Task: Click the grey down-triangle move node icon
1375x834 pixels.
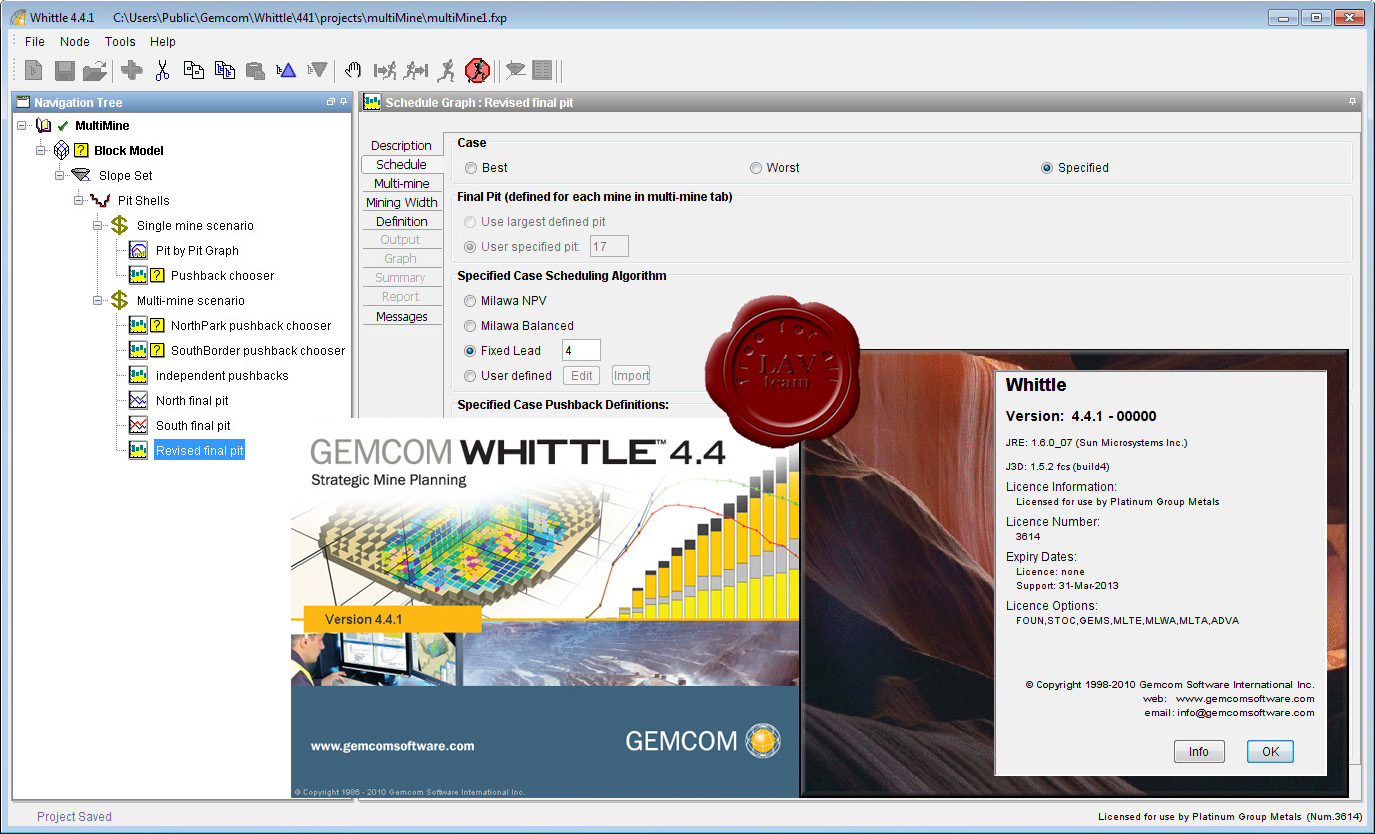Action: (317, 70)
